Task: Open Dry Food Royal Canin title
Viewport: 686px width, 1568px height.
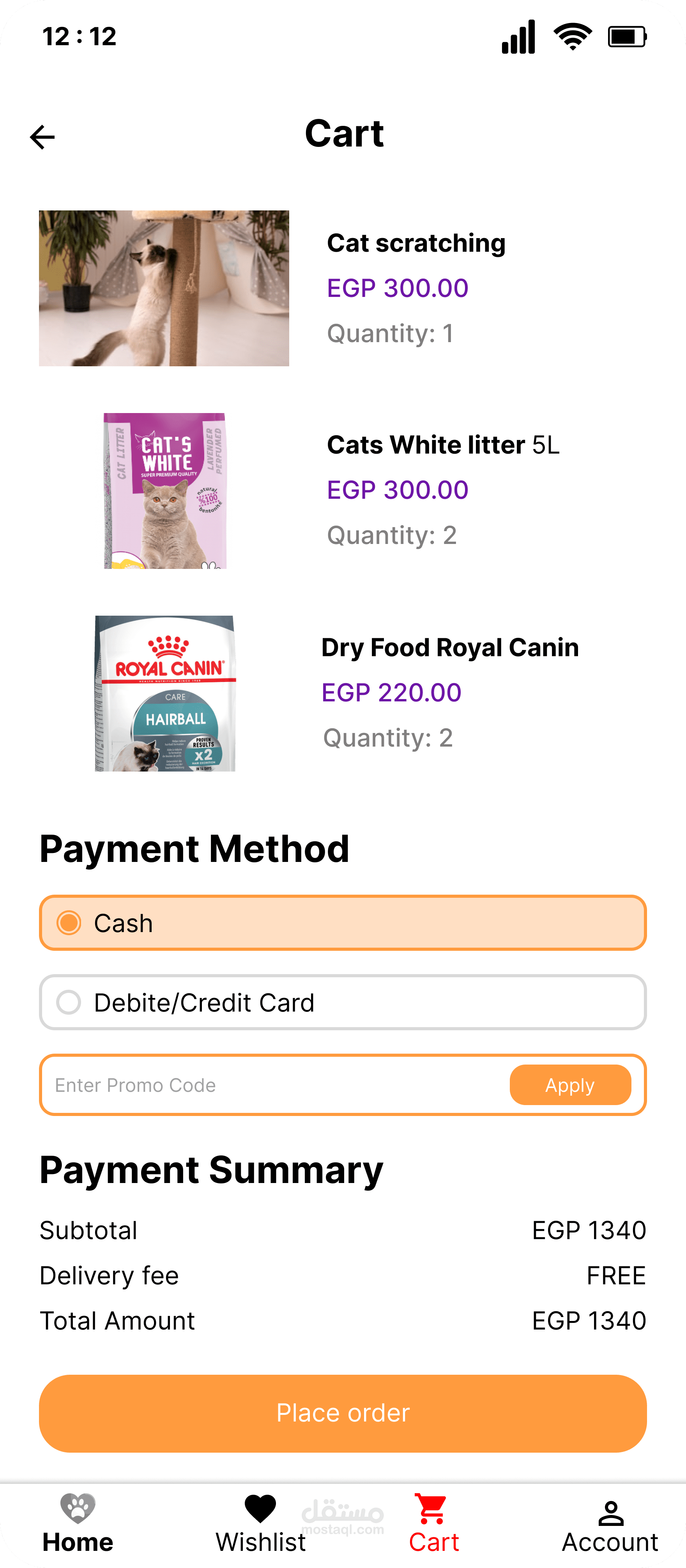Action: pyautogui.click(x=450, y=648)
